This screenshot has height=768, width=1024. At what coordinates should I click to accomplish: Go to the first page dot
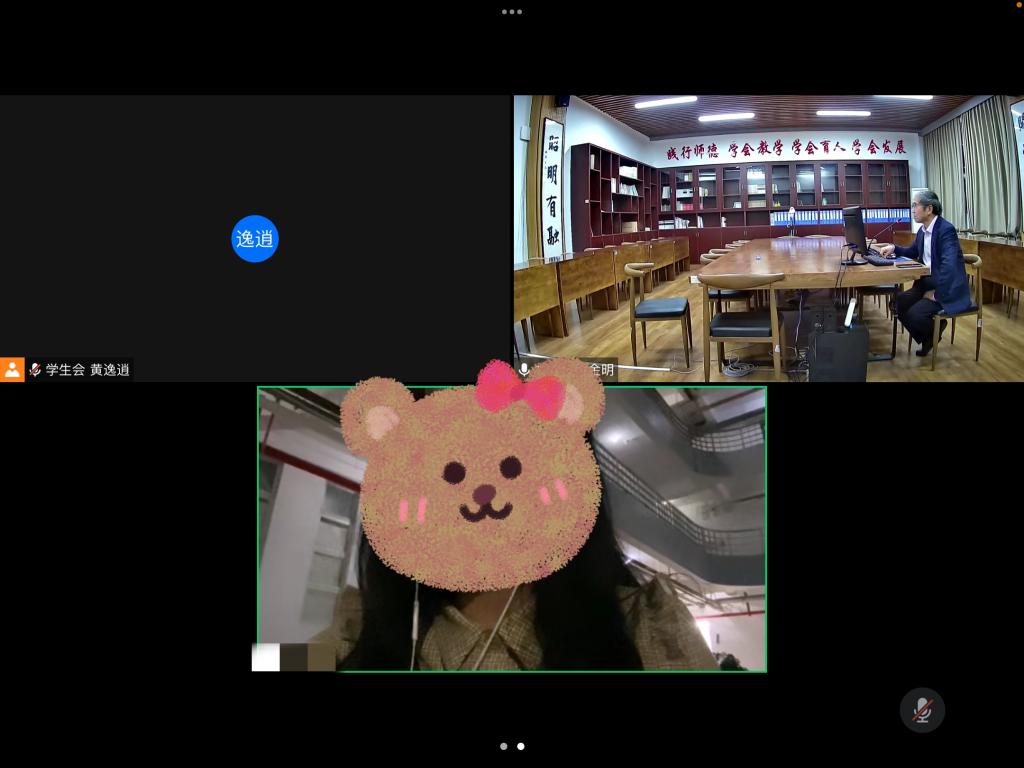[x=503, y=746]
